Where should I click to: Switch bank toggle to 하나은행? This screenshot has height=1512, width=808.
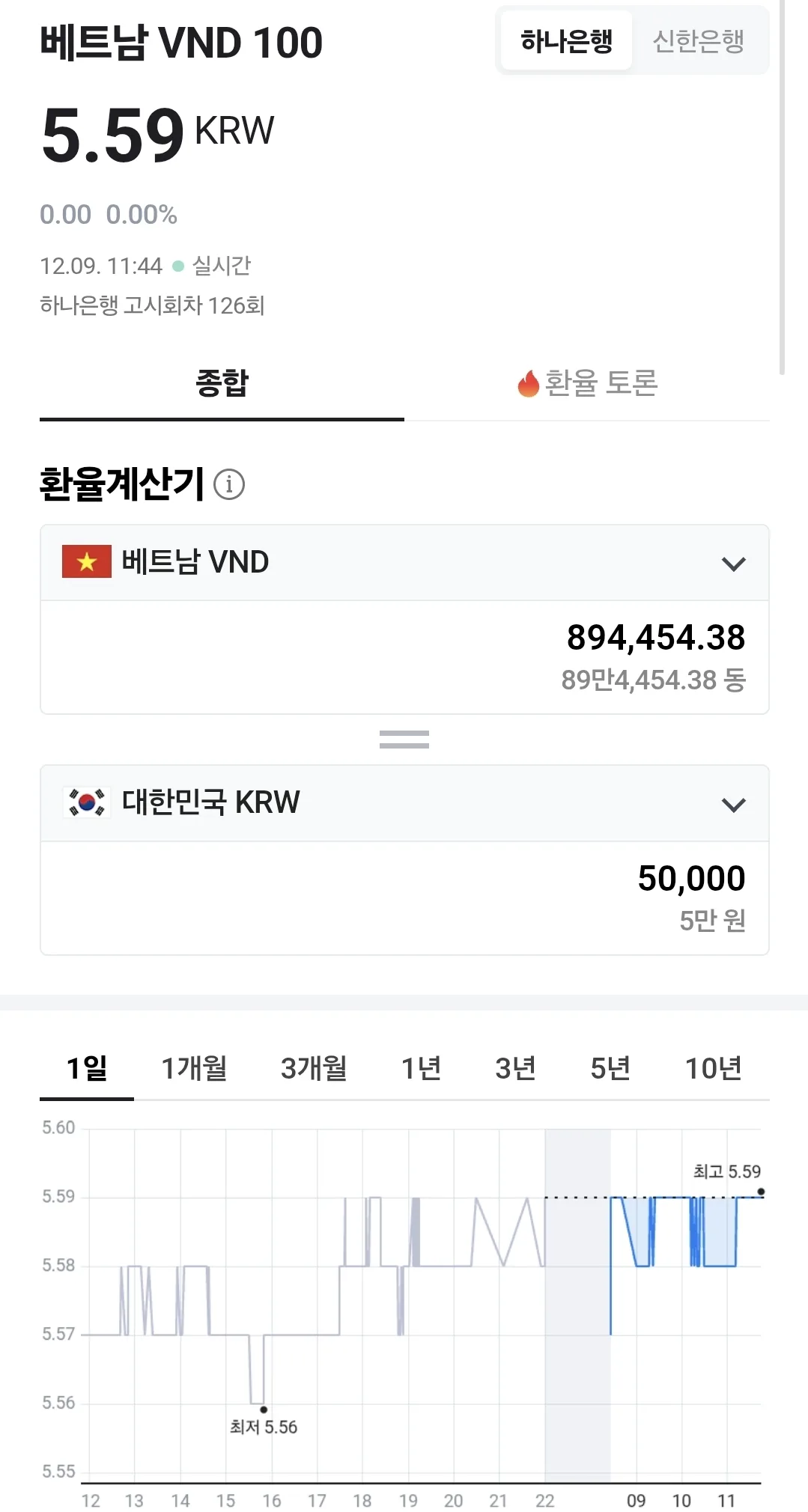pyautogui.click(x=566, y=40)
